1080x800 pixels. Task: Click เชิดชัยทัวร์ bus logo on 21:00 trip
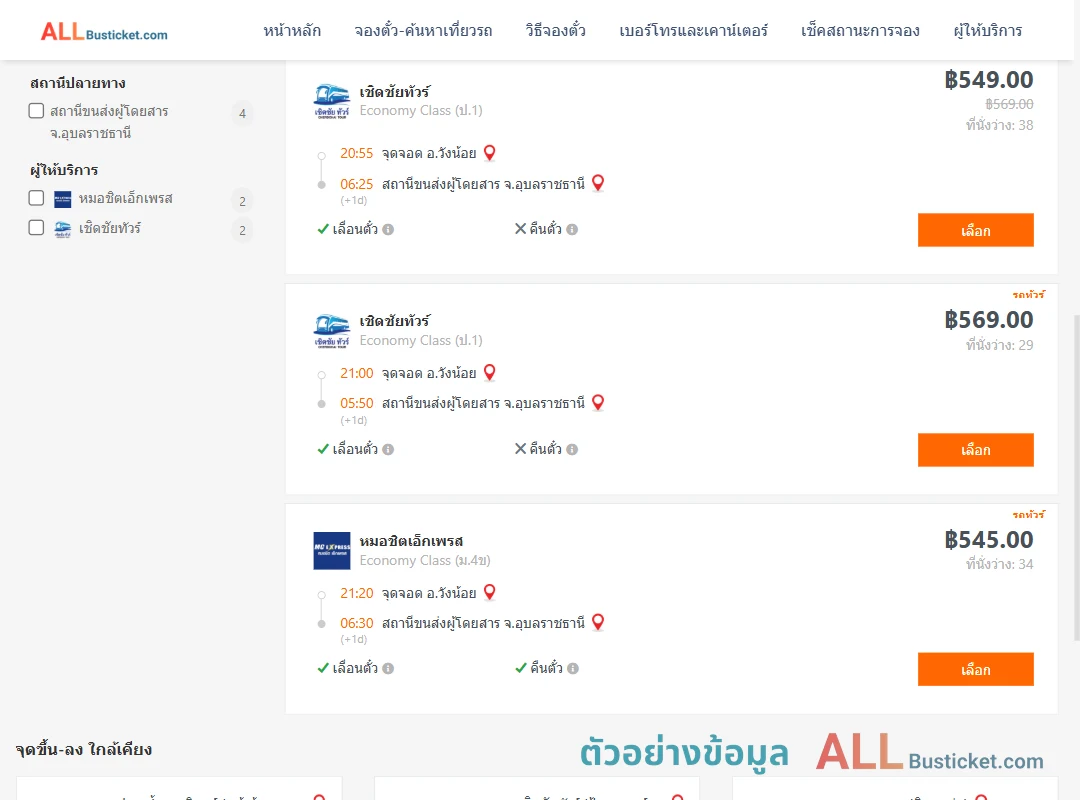[x=331, y=331]
